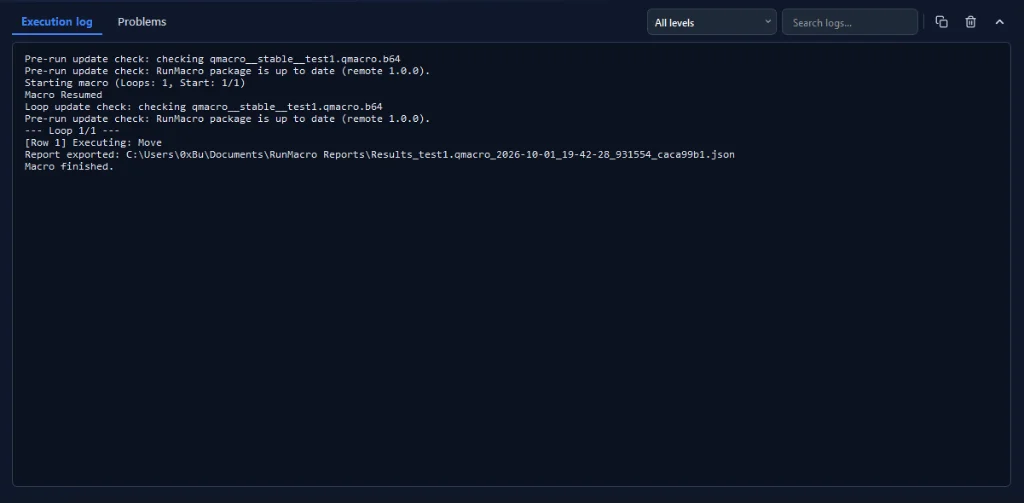This screenshot has width=1024, height=503.
Task: Click the 'Macro Resumed' log line
Action: (63, 95)
